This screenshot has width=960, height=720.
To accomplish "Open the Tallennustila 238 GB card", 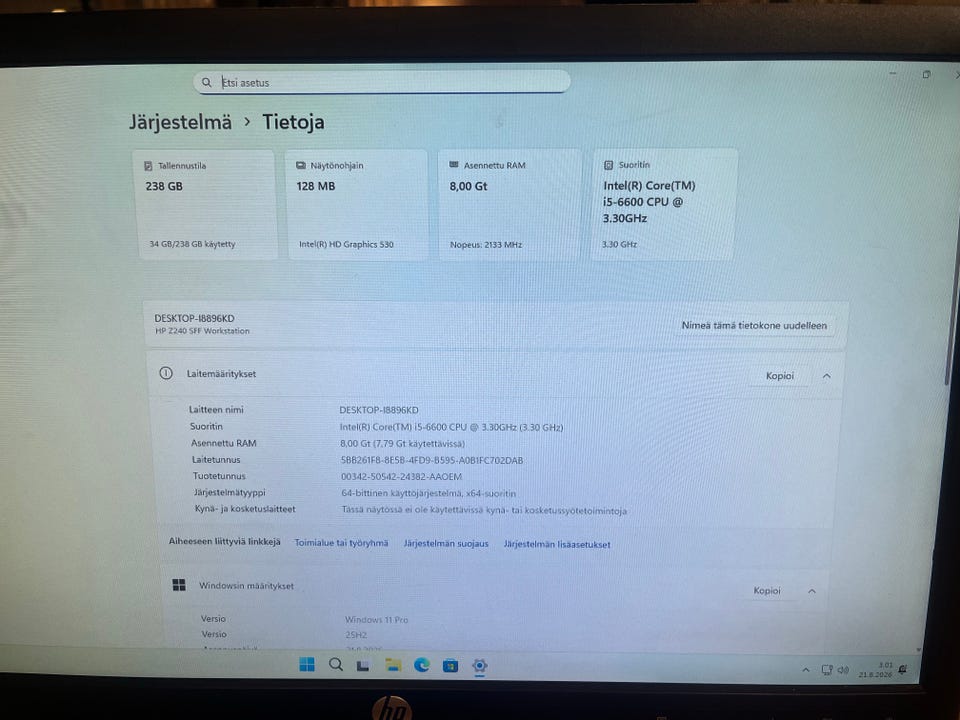I will [x=205, y=204].
